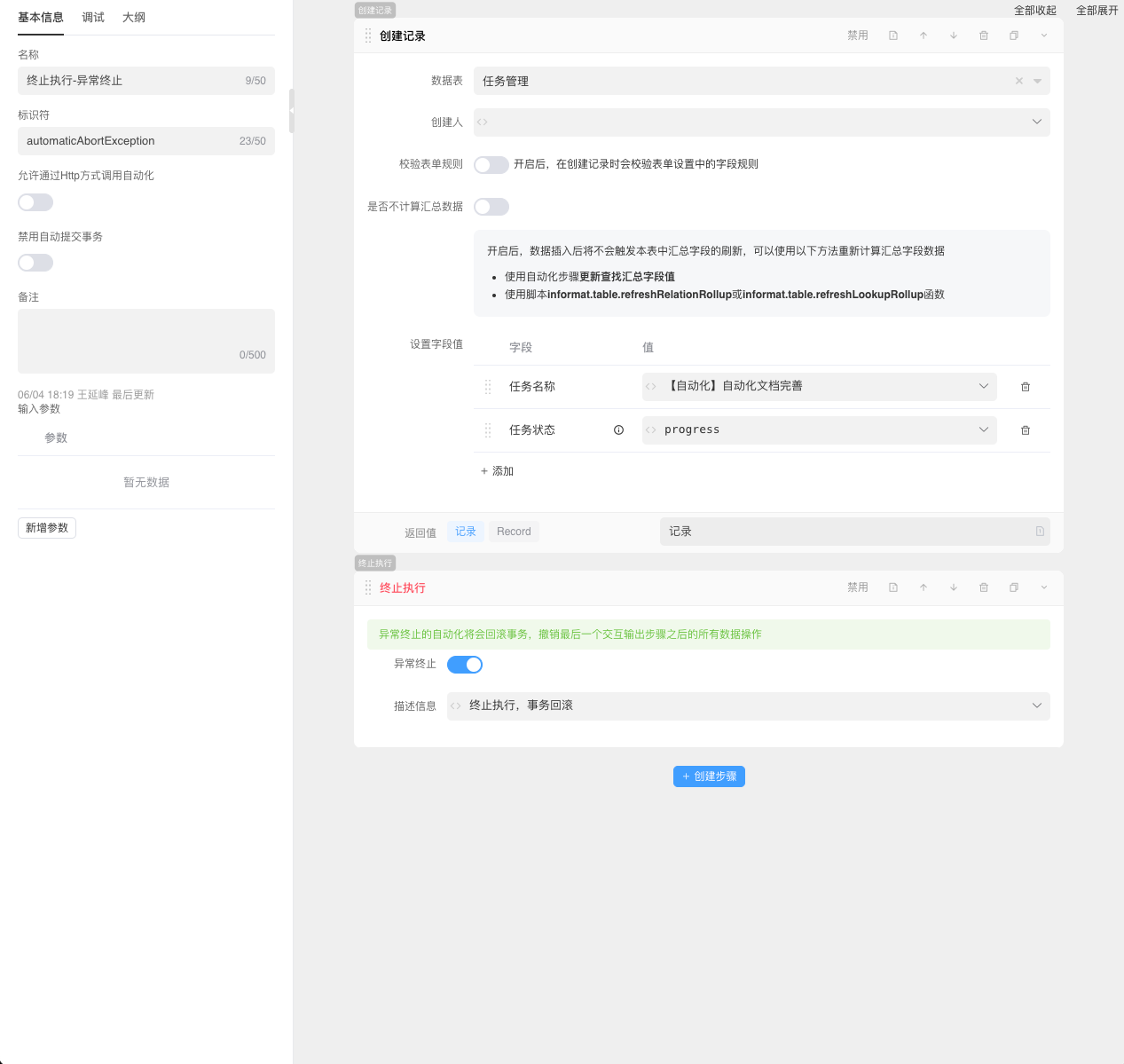1124x1064 pixels.
Task: Move the 终止执行 step up
Action: (924, 587)
